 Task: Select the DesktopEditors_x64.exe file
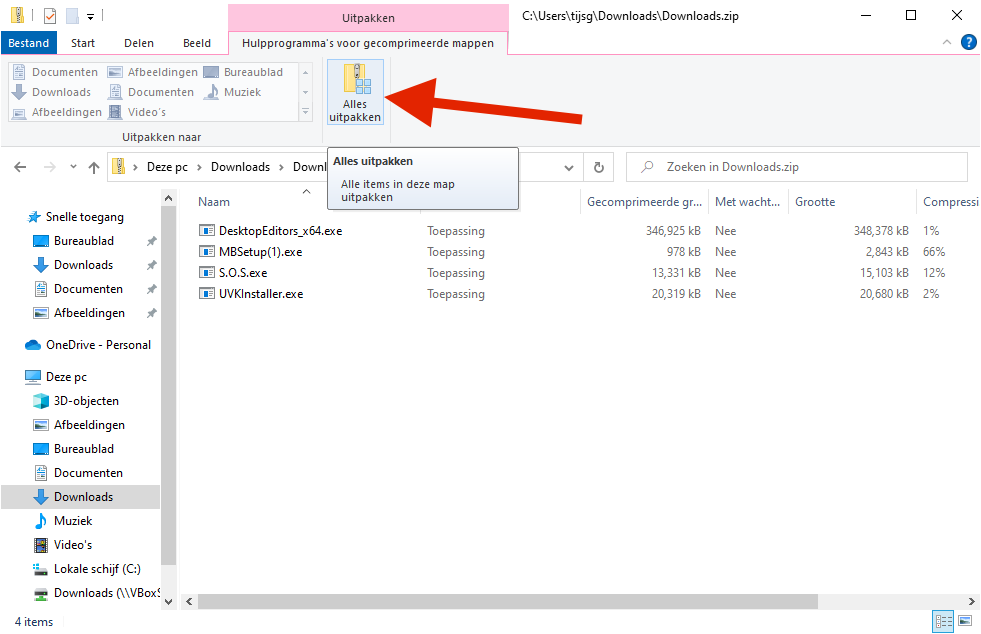(x=280, y=231)
